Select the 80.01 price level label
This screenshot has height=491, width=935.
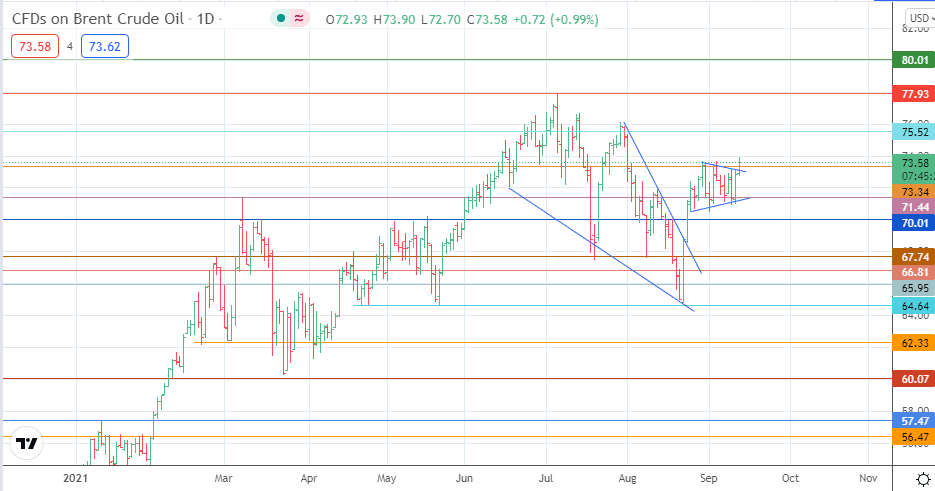point(914,60)
